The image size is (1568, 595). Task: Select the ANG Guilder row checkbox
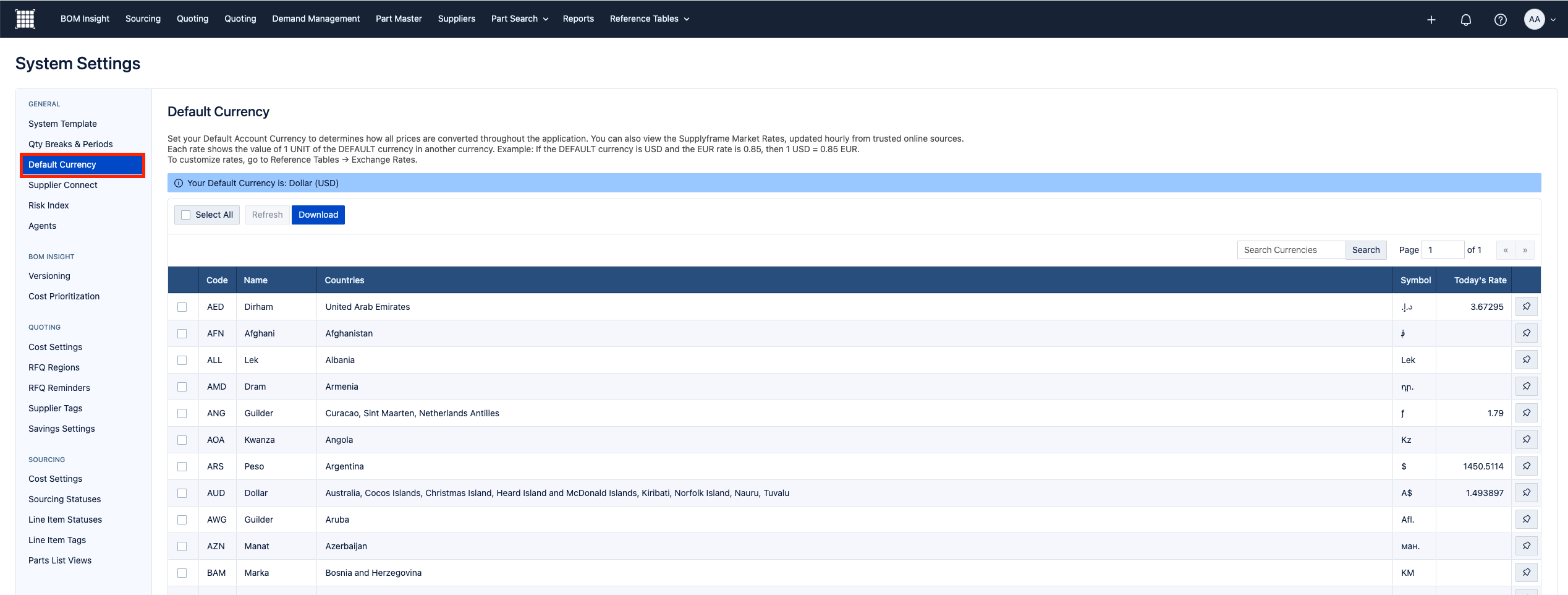182,414
